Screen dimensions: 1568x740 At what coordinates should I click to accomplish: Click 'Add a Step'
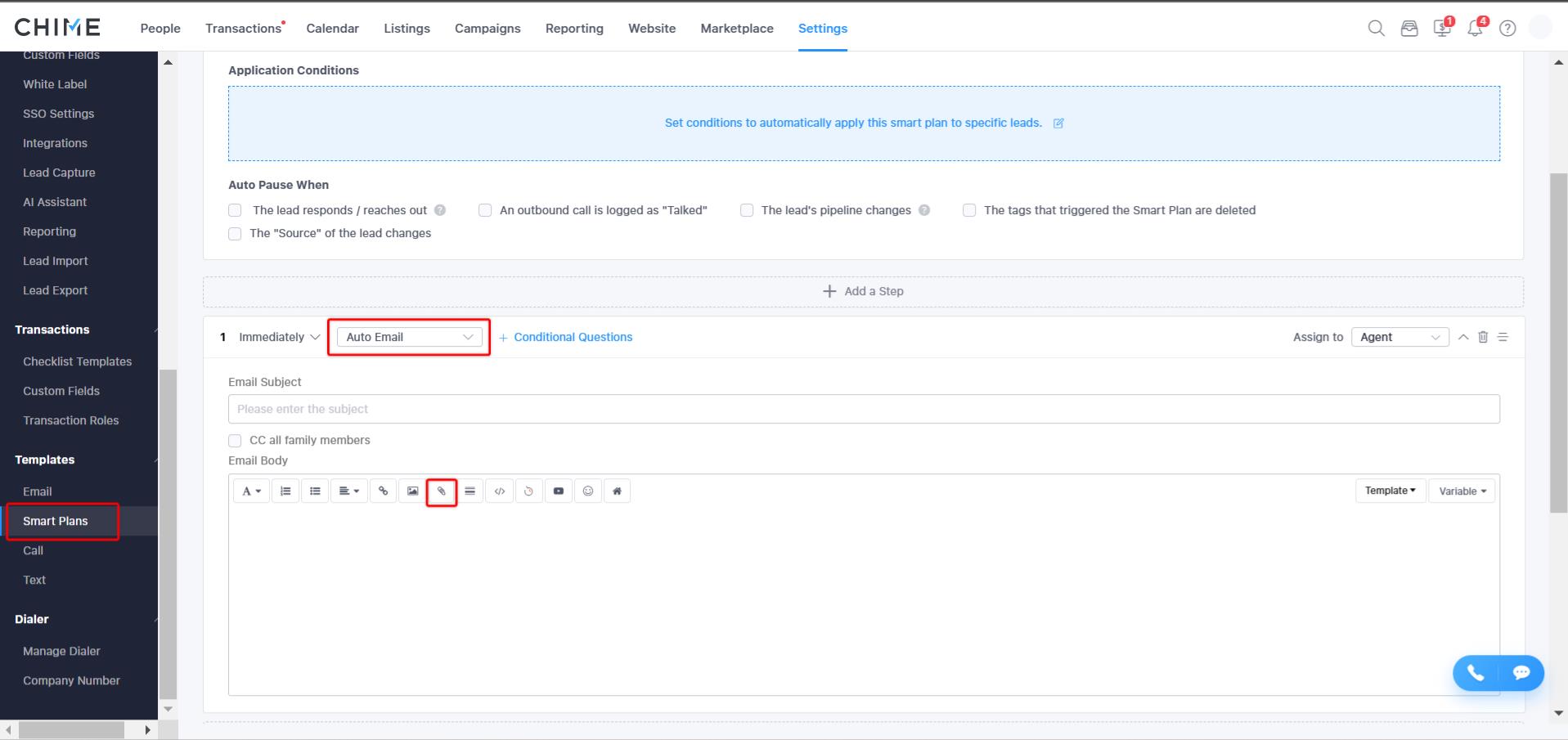click(863, 291)
